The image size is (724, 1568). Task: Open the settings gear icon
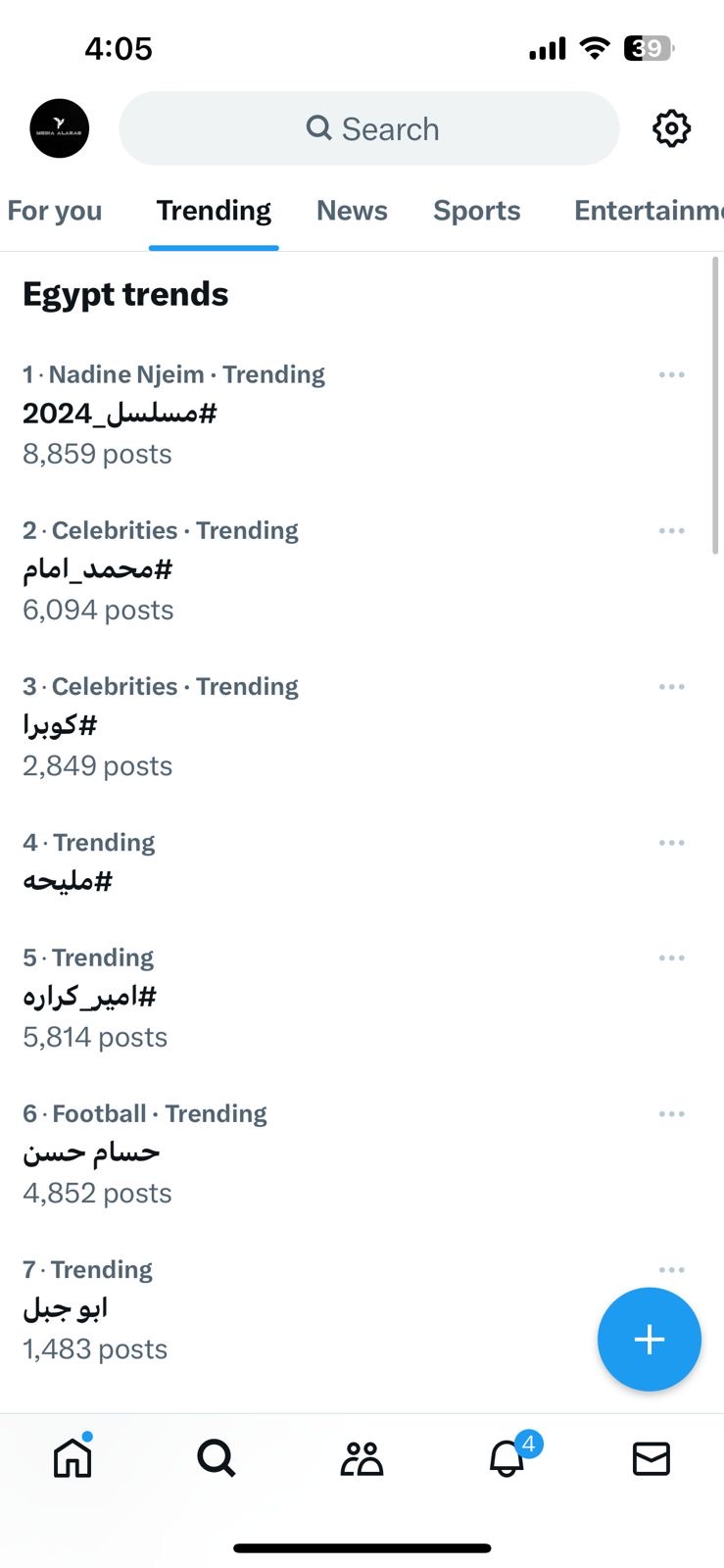[671, 128]
